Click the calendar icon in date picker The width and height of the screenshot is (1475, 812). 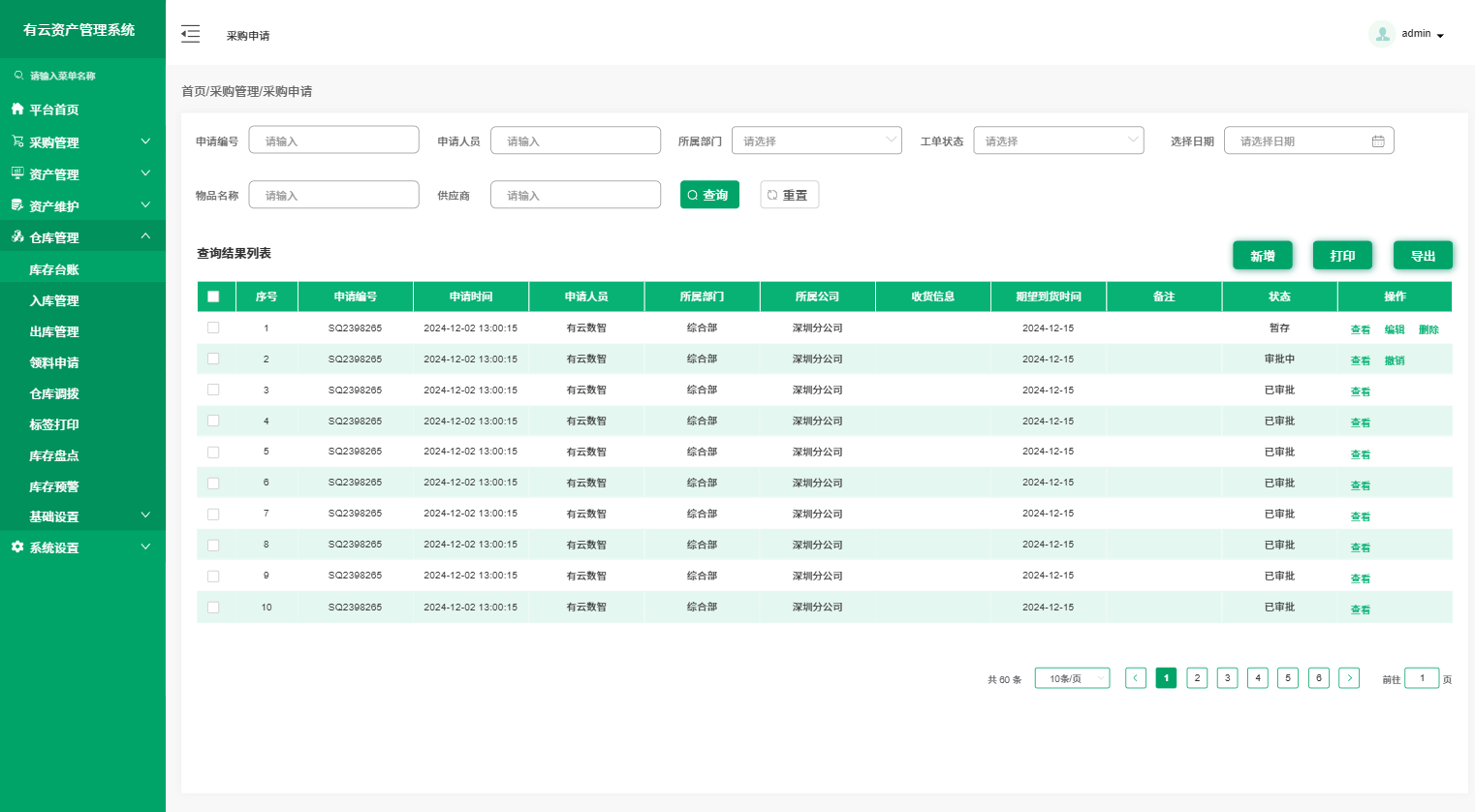pyautogui.click(x=1377, y=141)
